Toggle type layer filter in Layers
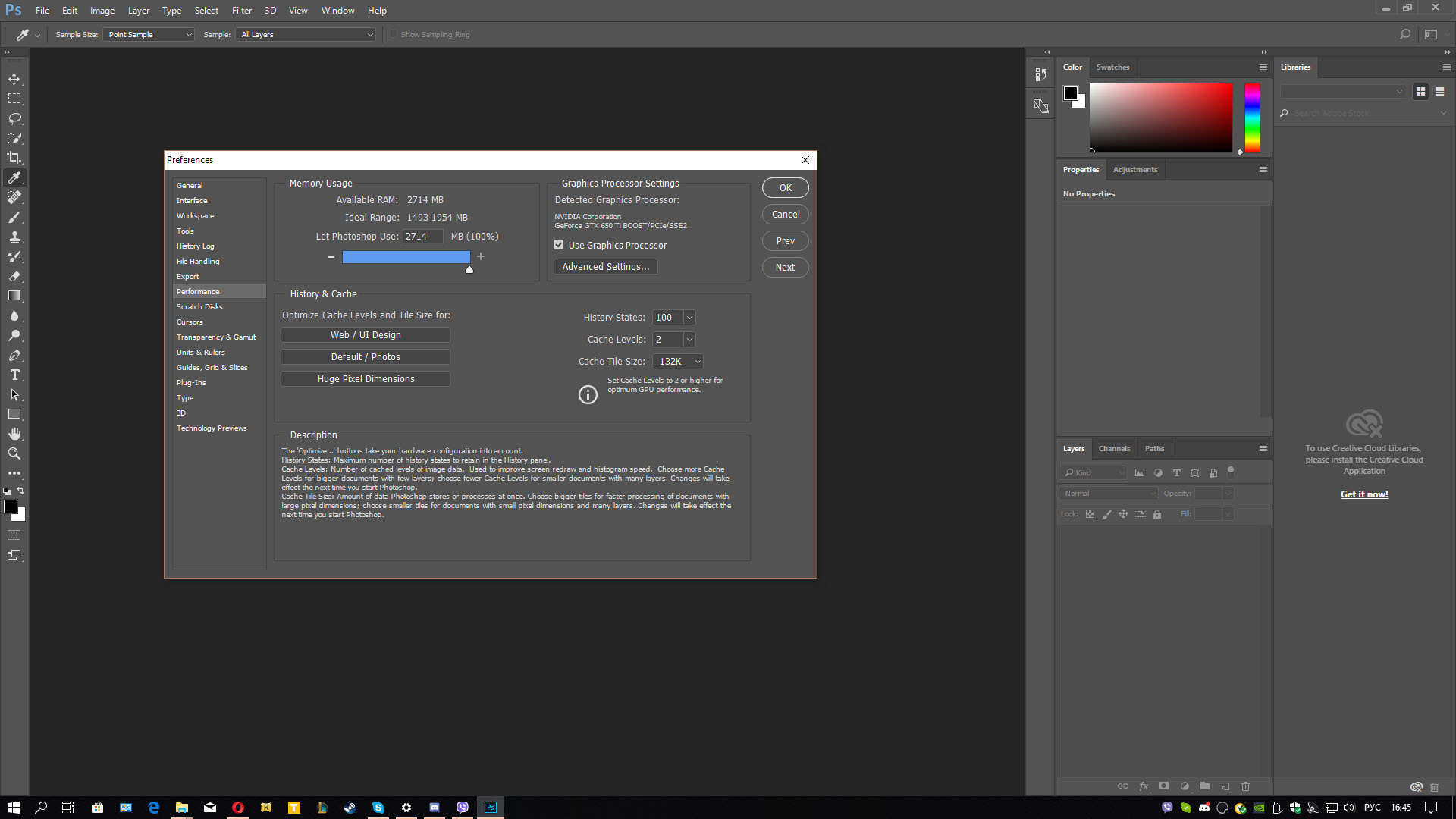This screenshot has width=1456, height=819. pyautogui.click(x=1177, y=472)
